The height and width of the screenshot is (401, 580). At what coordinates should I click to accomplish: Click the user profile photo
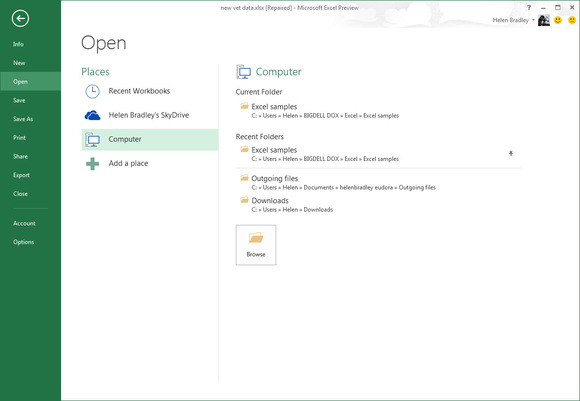pos(544,20)
